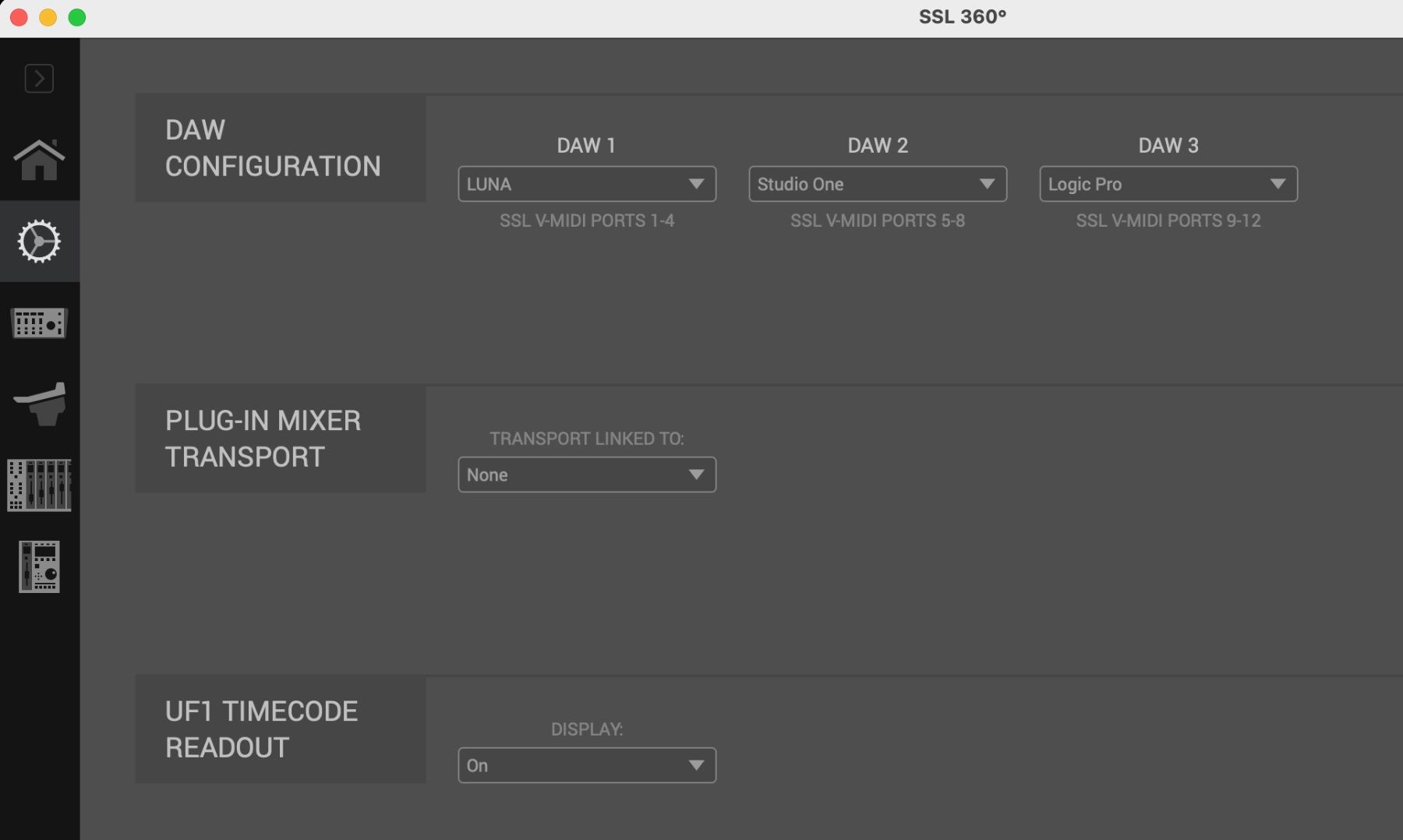Close the SSL 360° window

[19, 17]
